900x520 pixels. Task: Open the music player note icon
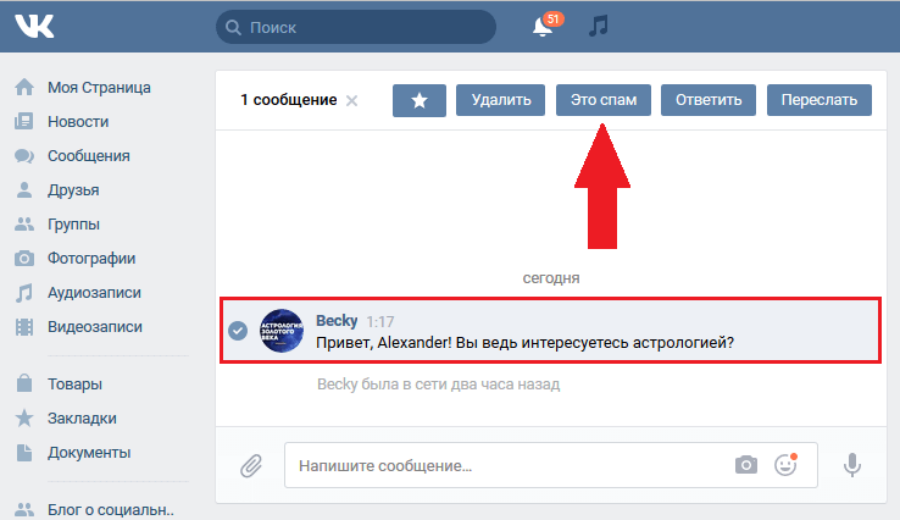click(598, 26)
